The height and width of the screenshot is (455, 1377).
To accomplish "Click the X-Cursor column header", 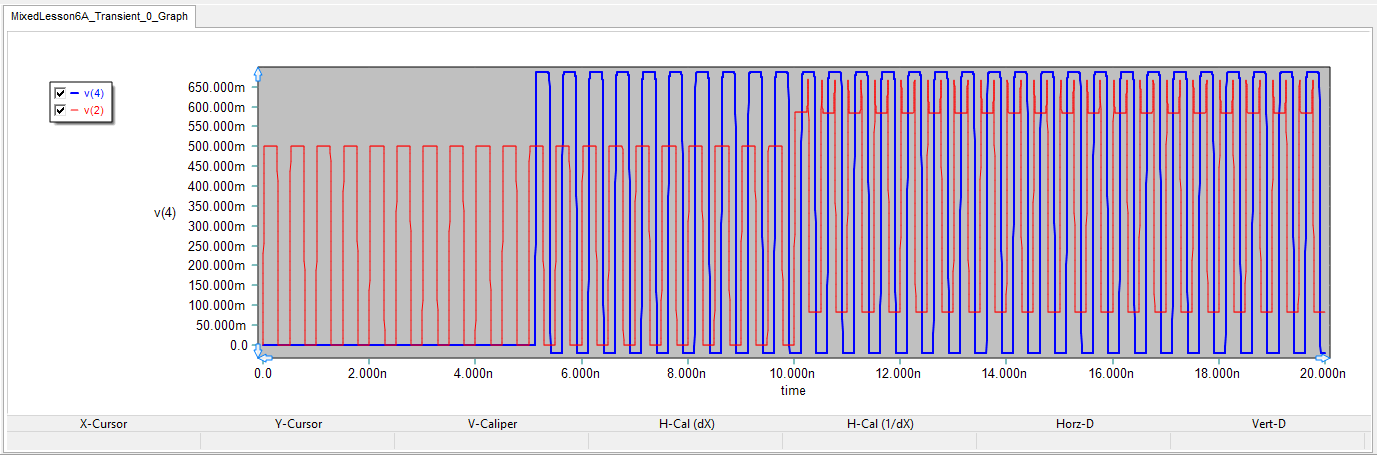I will click(103, 424).
